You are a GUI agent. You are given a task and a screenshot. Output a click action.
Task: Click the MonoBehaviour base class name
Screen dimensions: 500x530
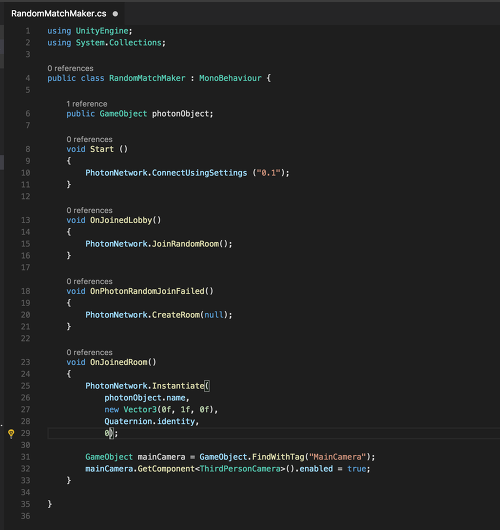tap(230, 78)
